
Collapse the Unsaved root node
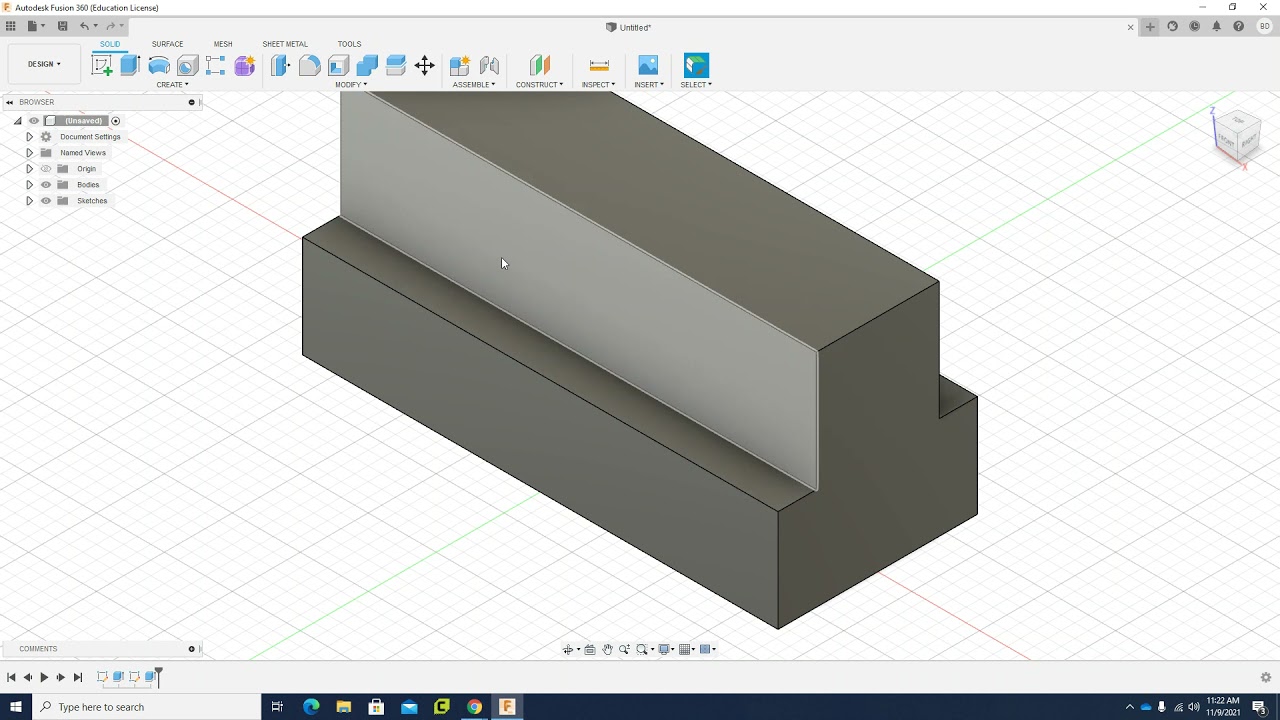(17, 121)
